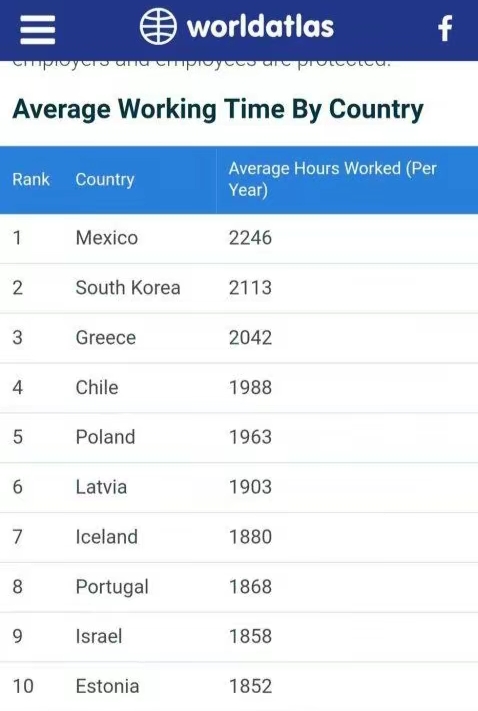
Task: Select the South Korea country cell
Action: (x=128, y=288)
